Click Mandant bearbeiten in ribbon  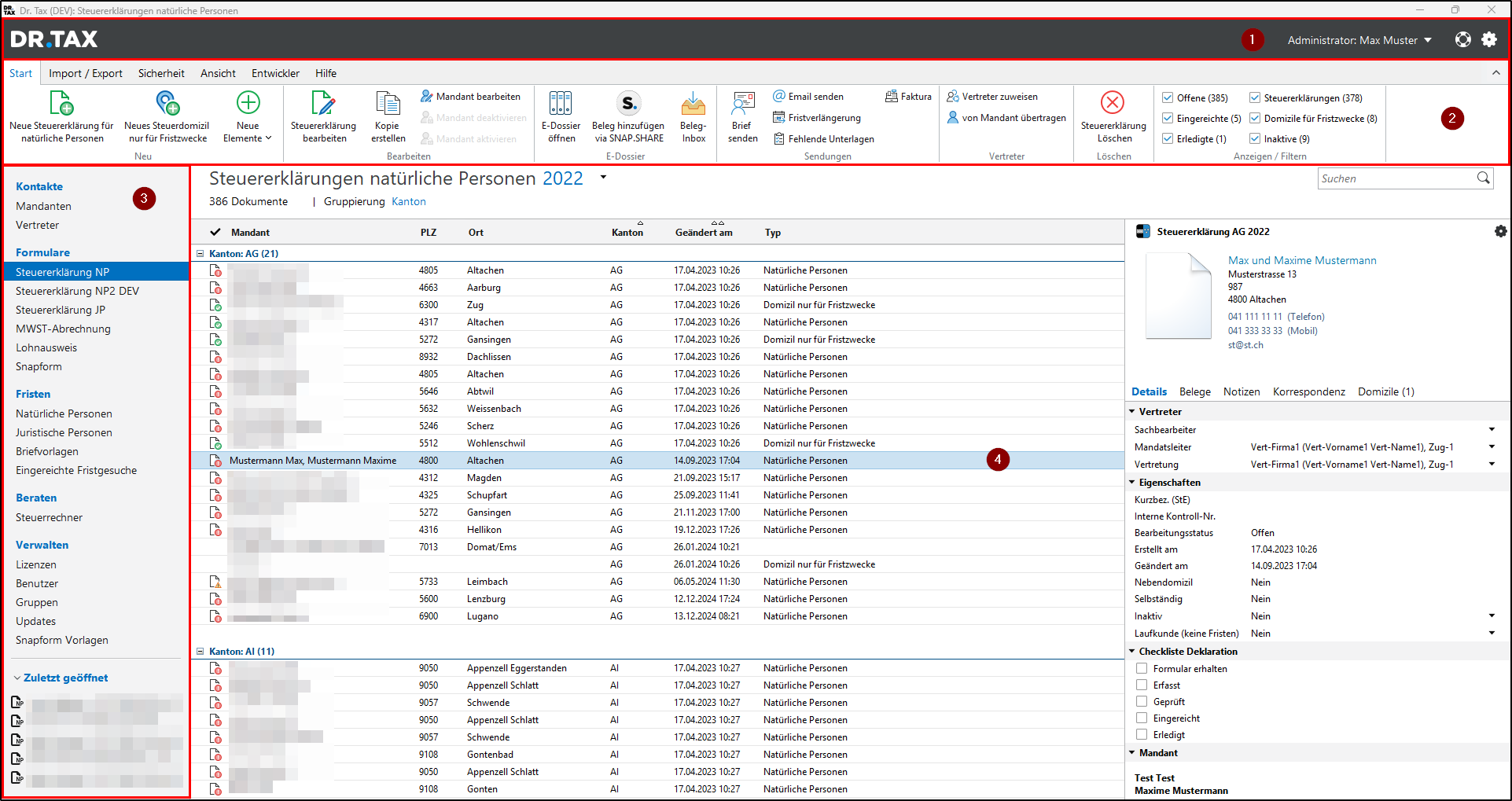pos(470,97)
